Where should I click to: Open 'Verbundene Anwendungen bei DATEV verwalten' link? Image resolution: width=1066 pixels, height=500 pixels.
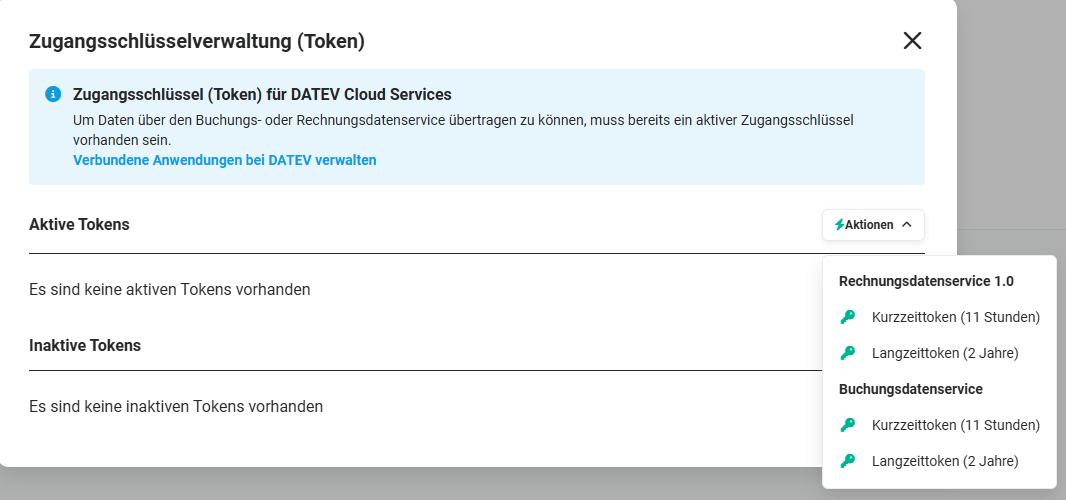pos(224,161)
